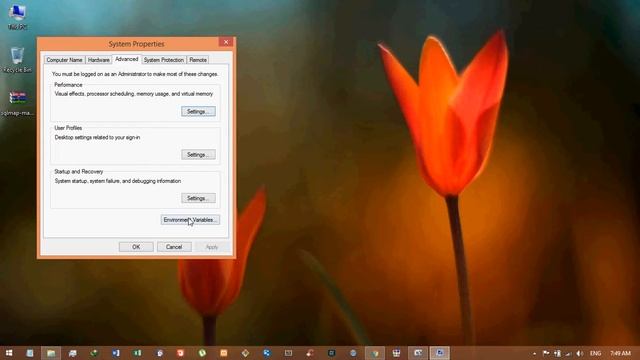Switch to the Remote tab
640x360 pixels.
coord(198,60)
